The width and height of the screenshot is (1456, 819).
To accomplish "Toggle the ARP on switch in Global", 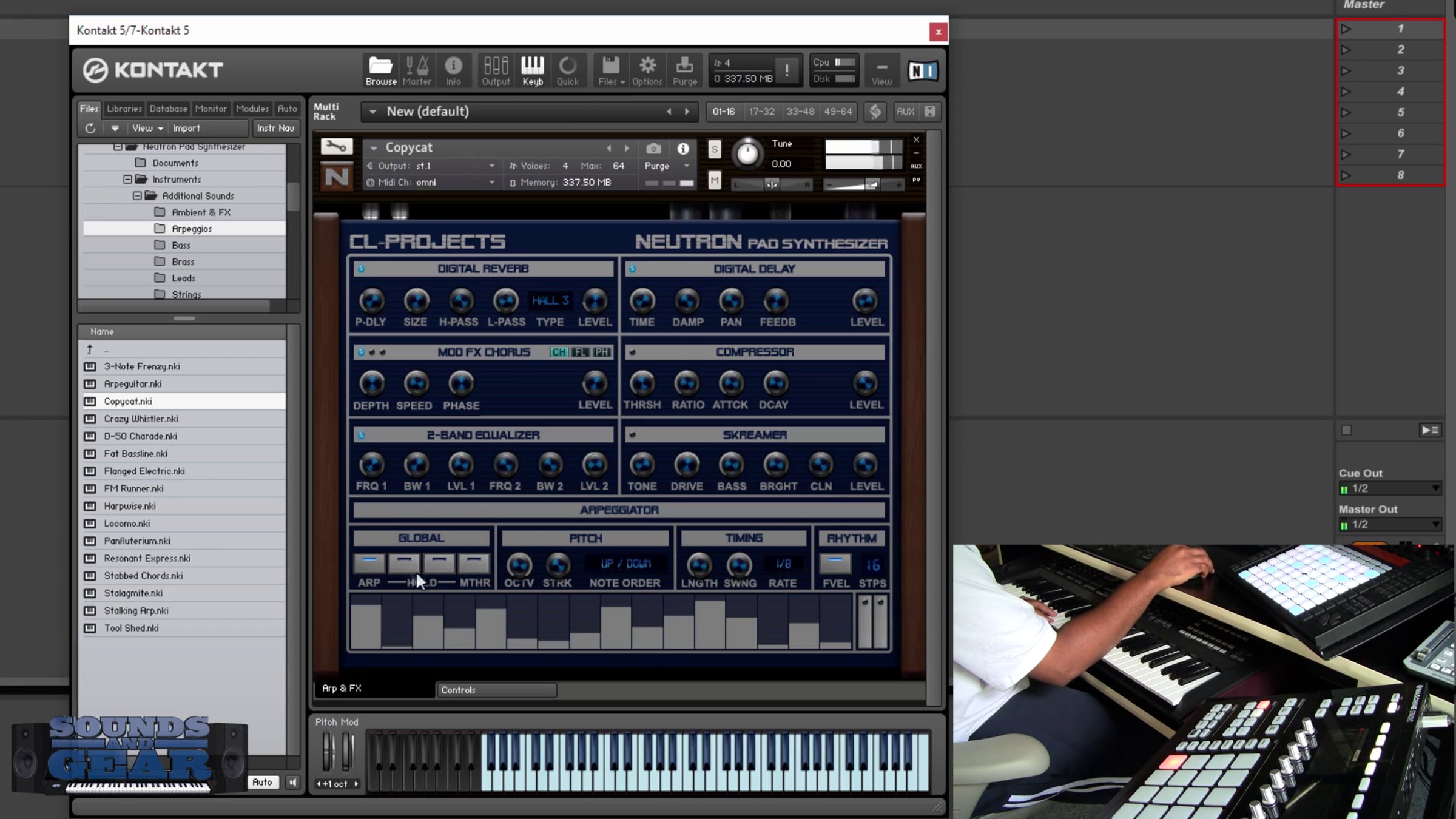I will (369, 562).
